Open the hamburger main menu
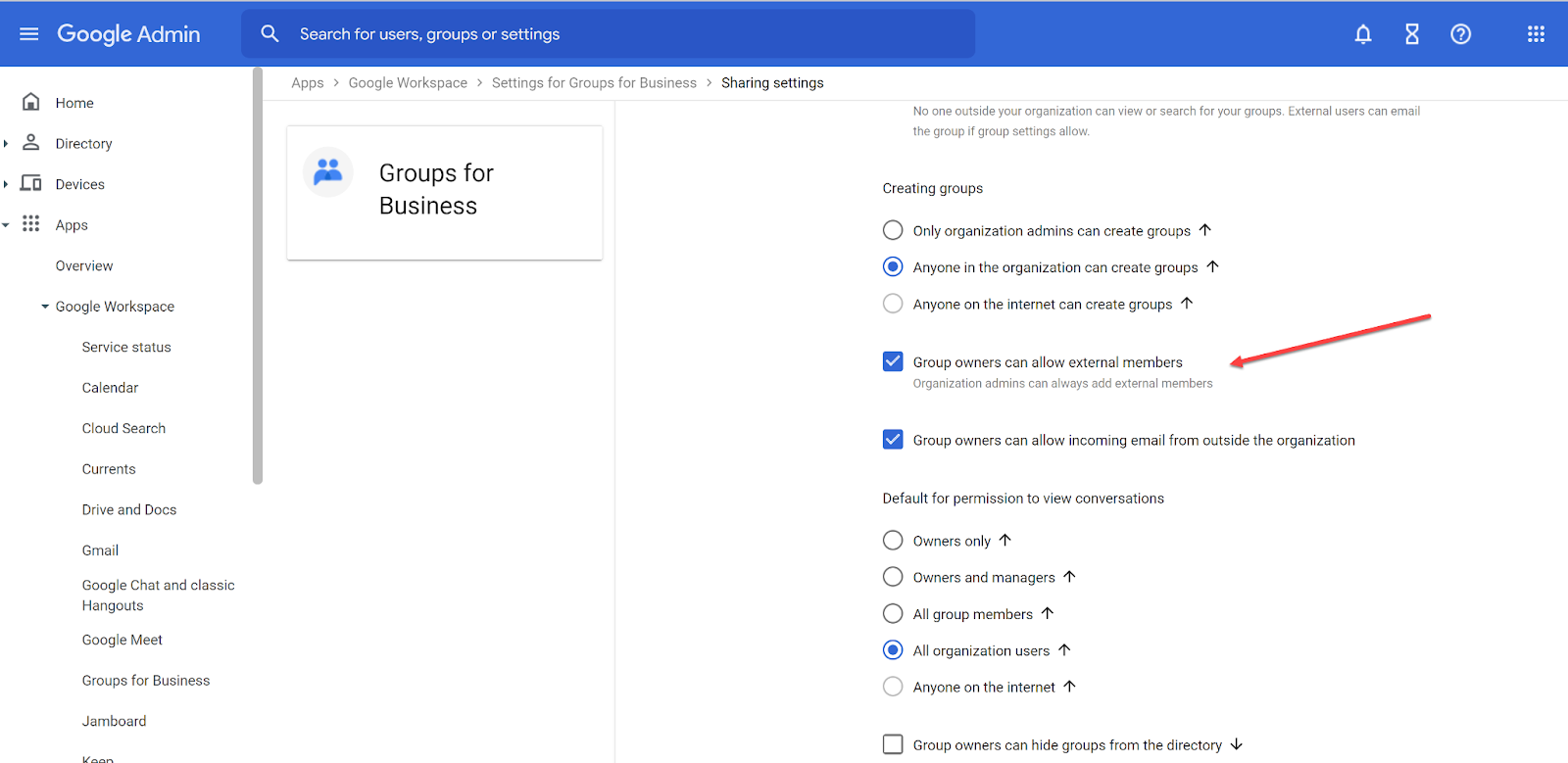The height and width of the screenshot is (763, 1568). click(x=29, y=34)
